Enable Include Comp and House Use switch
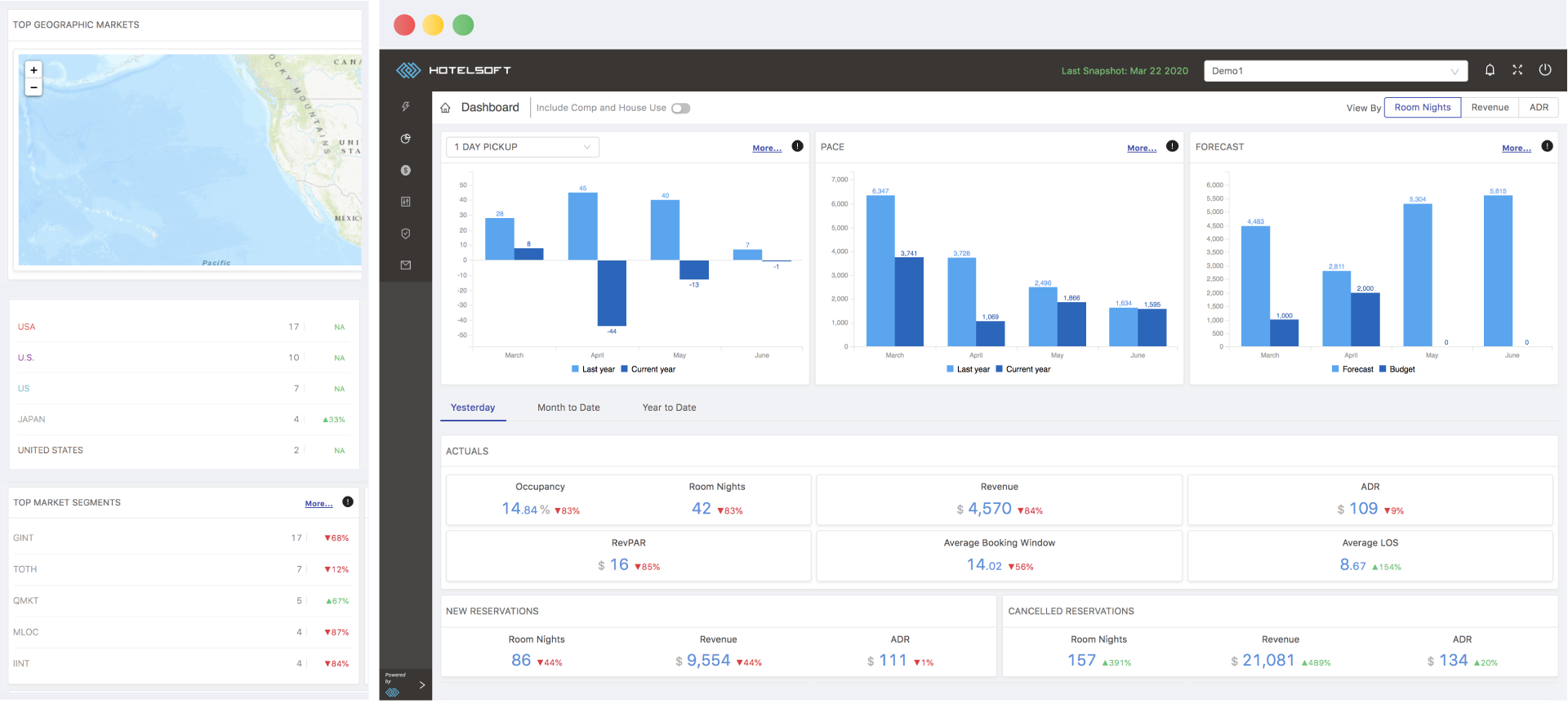This screenshot has width=1568, height=704. coord(680,109)
